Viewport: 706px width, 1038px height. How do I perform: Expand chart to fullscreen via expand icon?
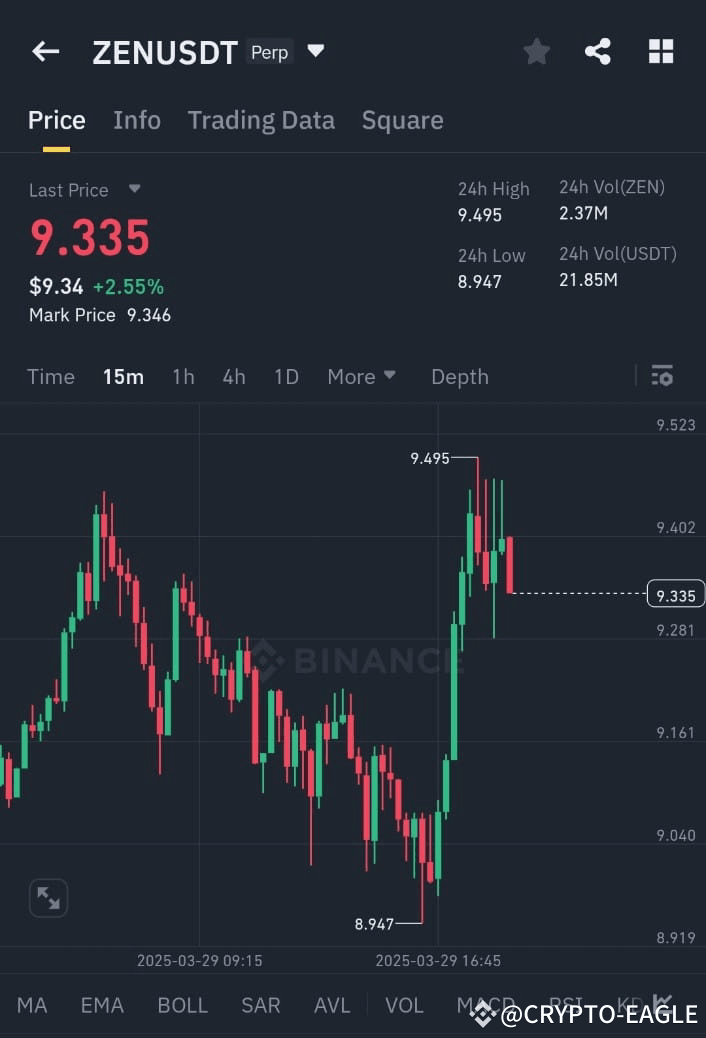48,898
